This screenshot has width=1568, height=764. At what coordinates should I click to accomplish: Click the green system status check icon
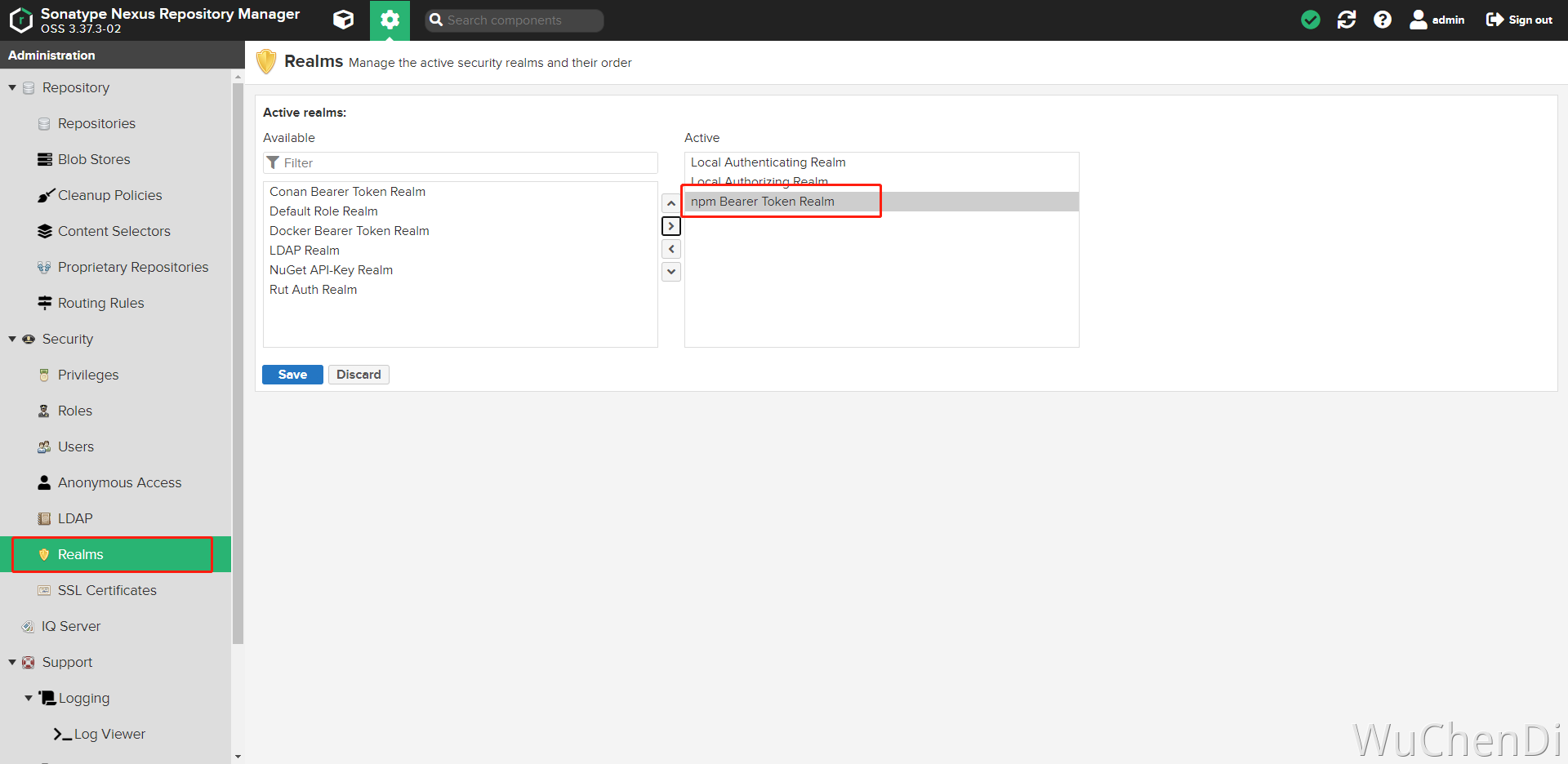pyautogui.click(x=1311, y=20)
